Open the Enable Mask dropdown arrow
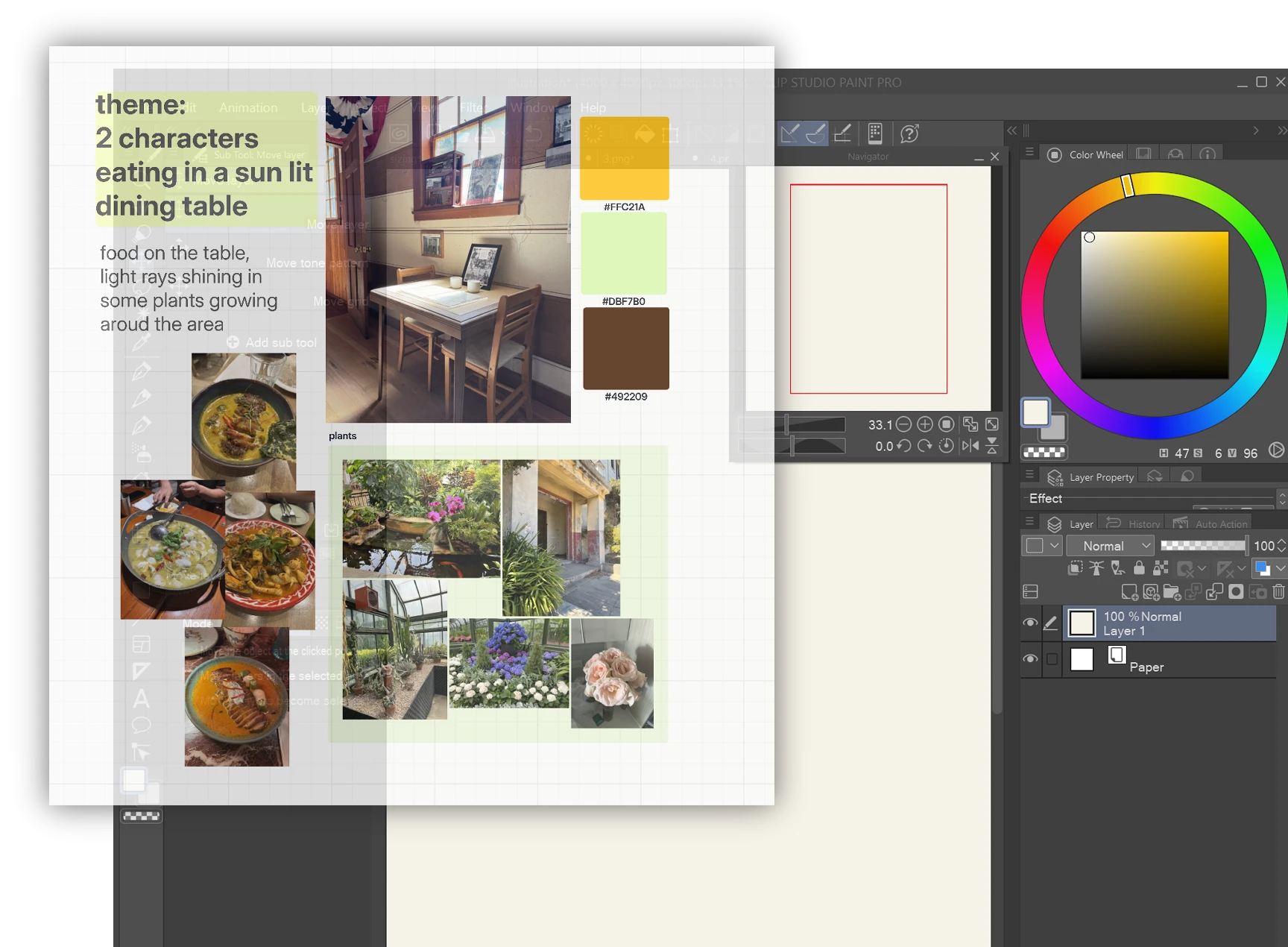Screen dimensions: 1288x947 coord(1202,568)
